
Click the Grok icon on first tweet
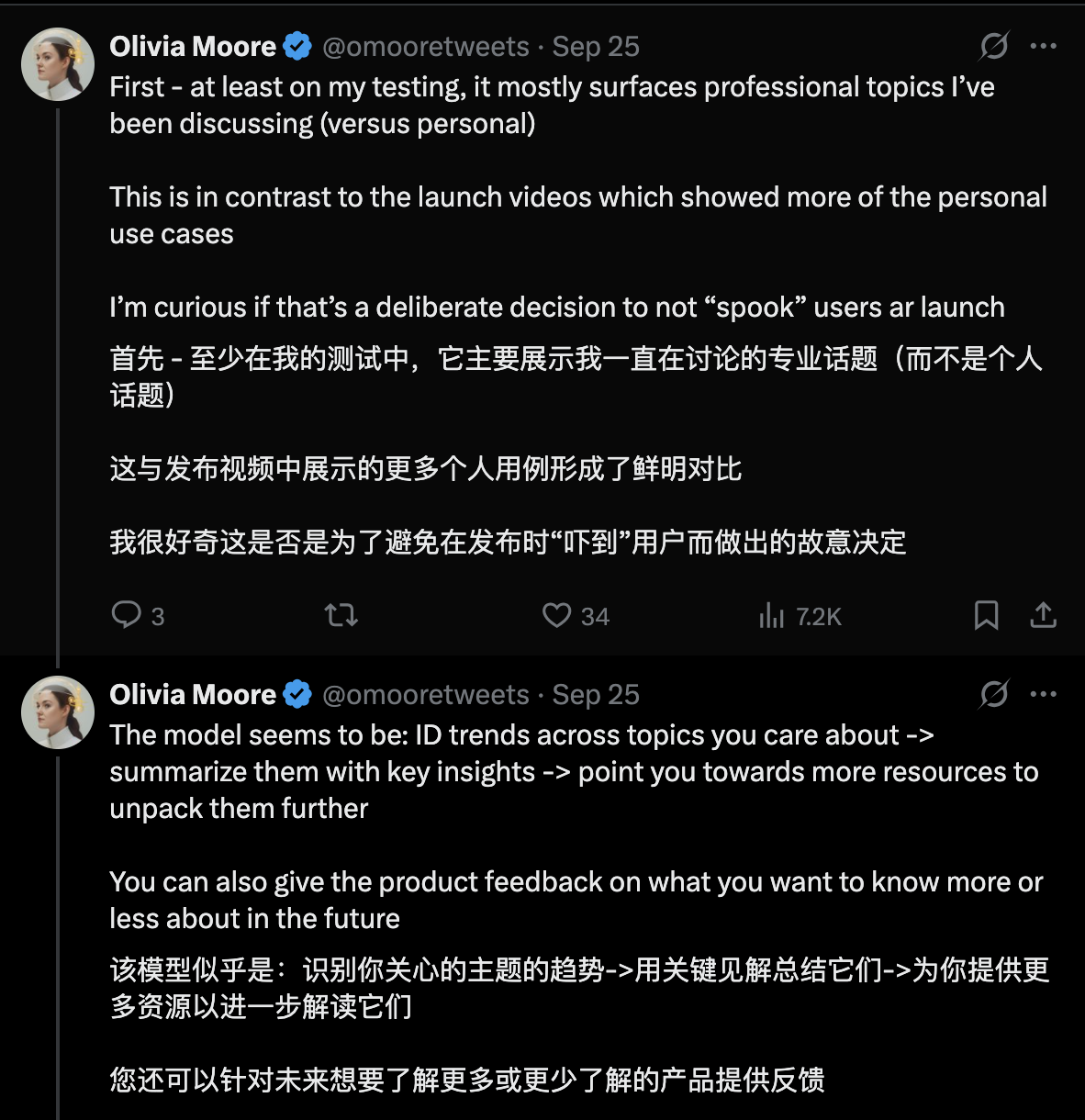click(994, 46)
